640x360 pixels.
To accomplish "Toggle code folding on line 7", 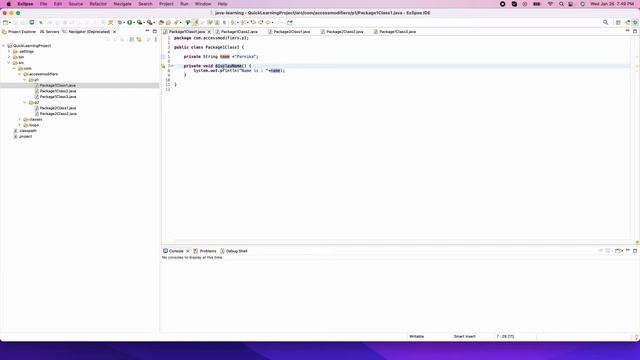I will pos(172,66).
